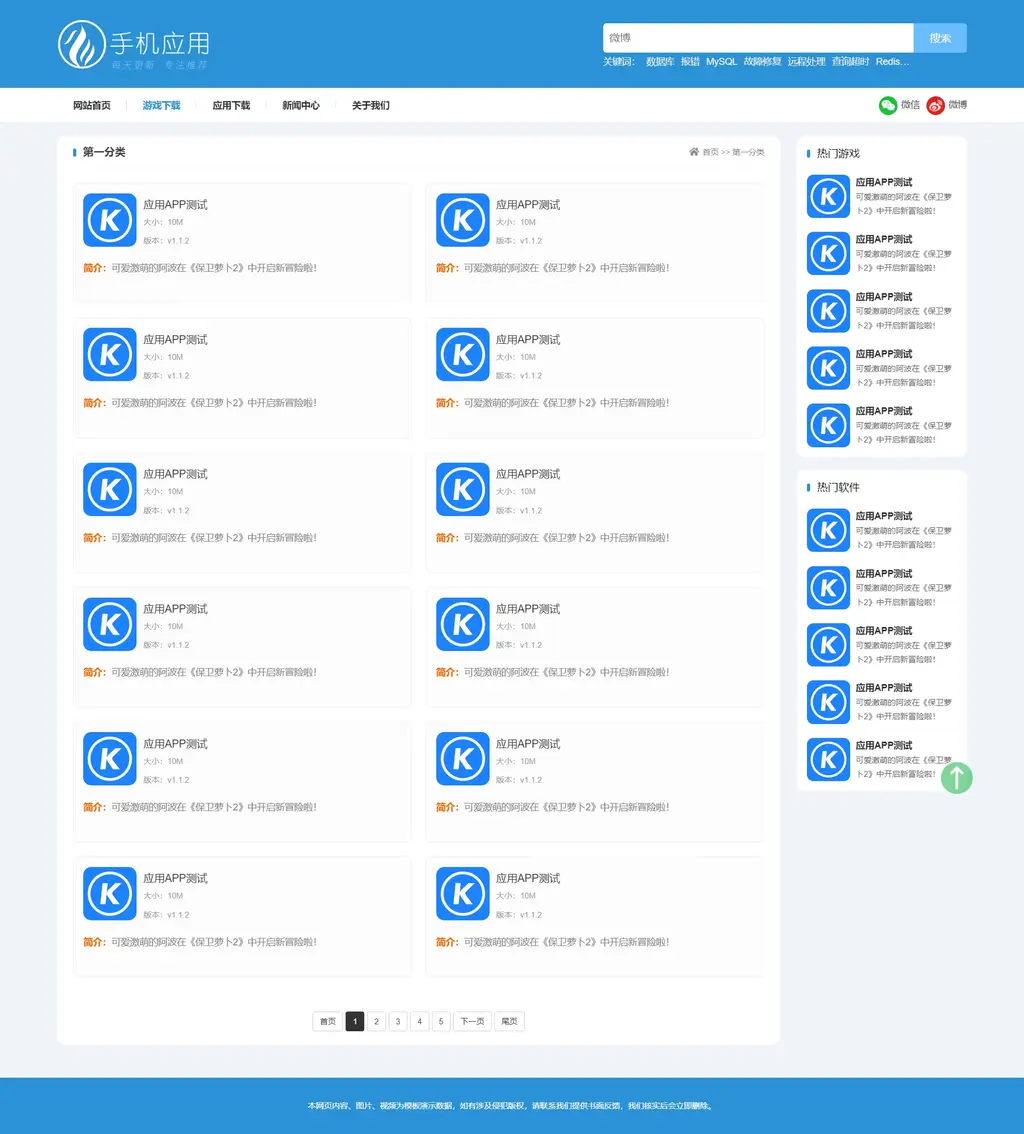The height and width of the screenshot is (1134, 1024).
Task: Click the top-left app card's K icon
Action: [x=109, y=220]
